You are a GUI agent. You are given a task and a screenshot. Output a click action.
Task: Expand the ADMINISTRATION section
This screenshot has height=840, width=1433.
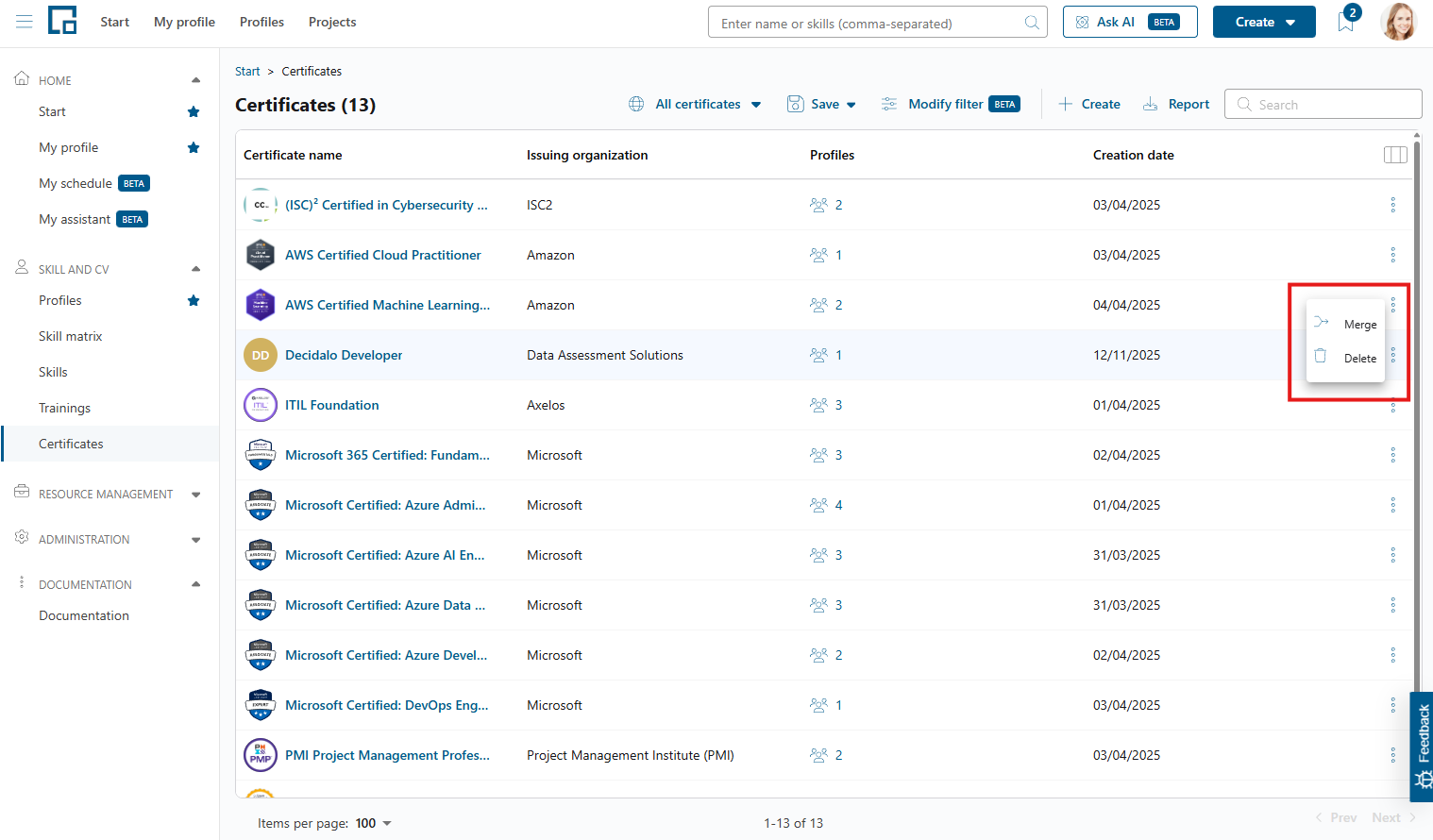[x=195, y=539]
